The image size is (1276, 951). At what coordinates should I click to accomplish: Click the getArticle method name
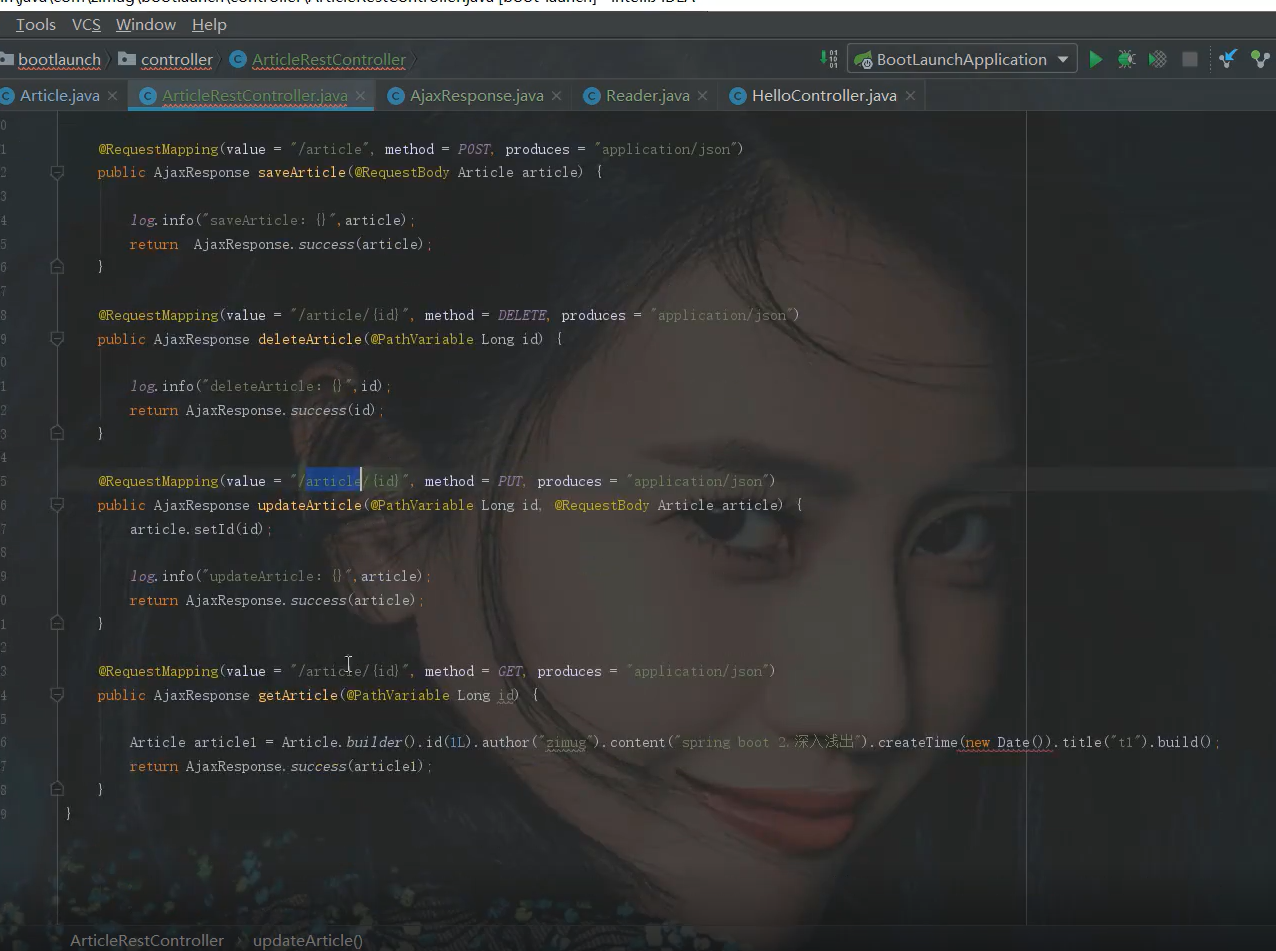(x=298, y=695)
